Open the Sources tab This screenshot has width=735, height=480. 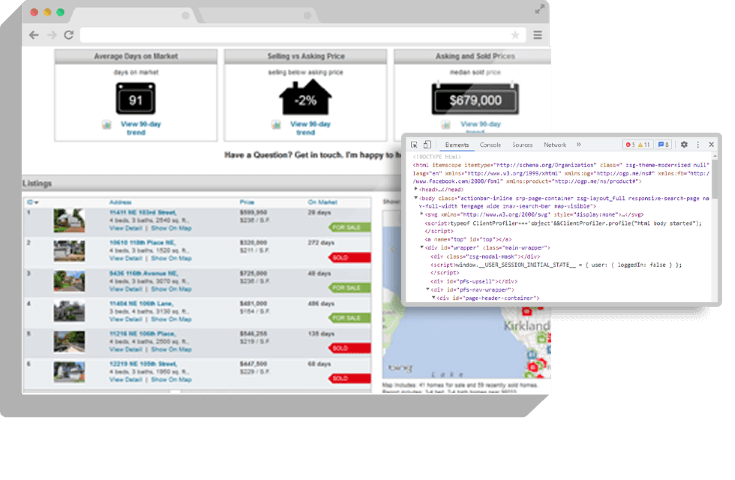coord(522,145)
